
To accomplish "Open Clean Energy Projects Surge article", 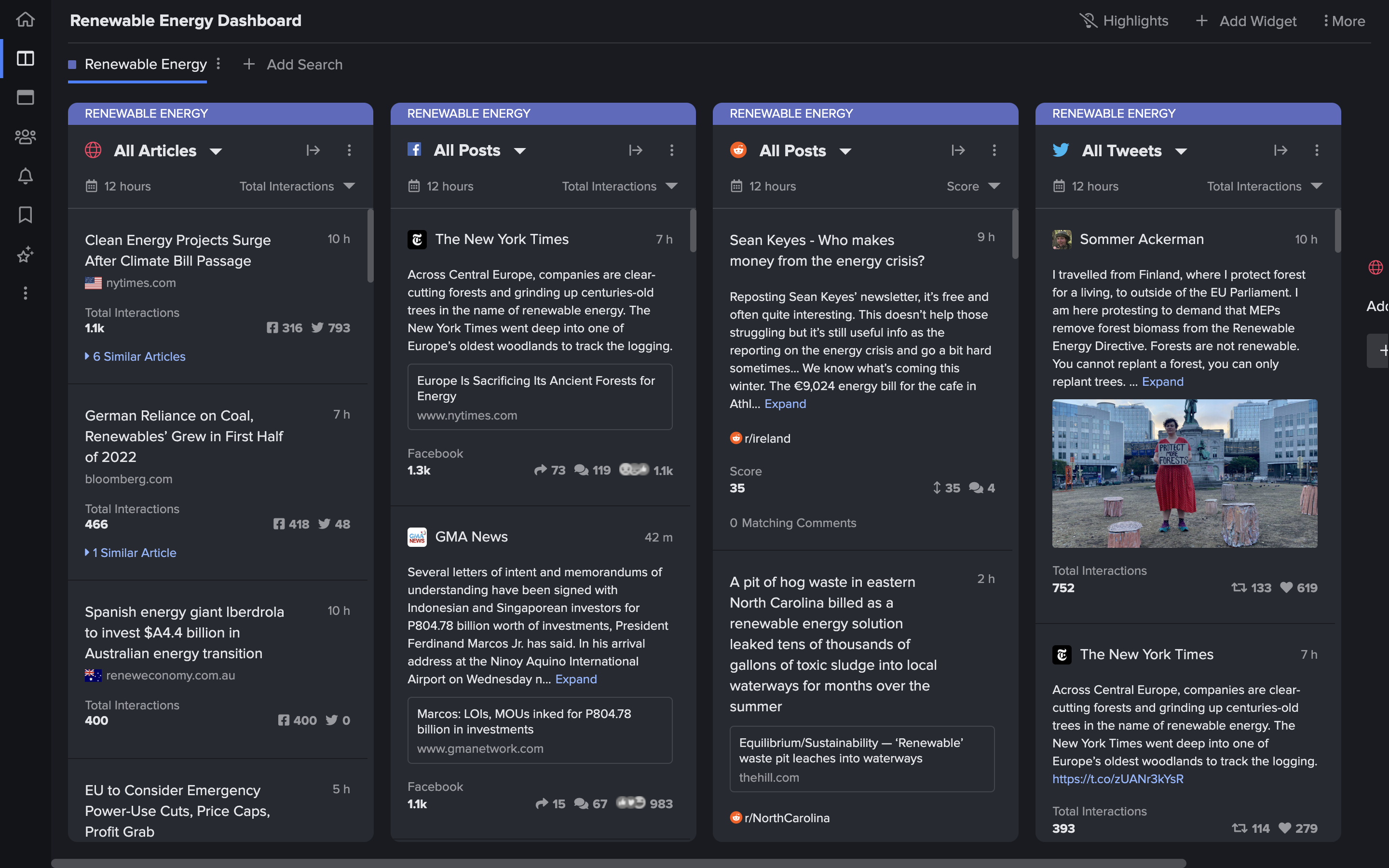I will coord(178,250).
